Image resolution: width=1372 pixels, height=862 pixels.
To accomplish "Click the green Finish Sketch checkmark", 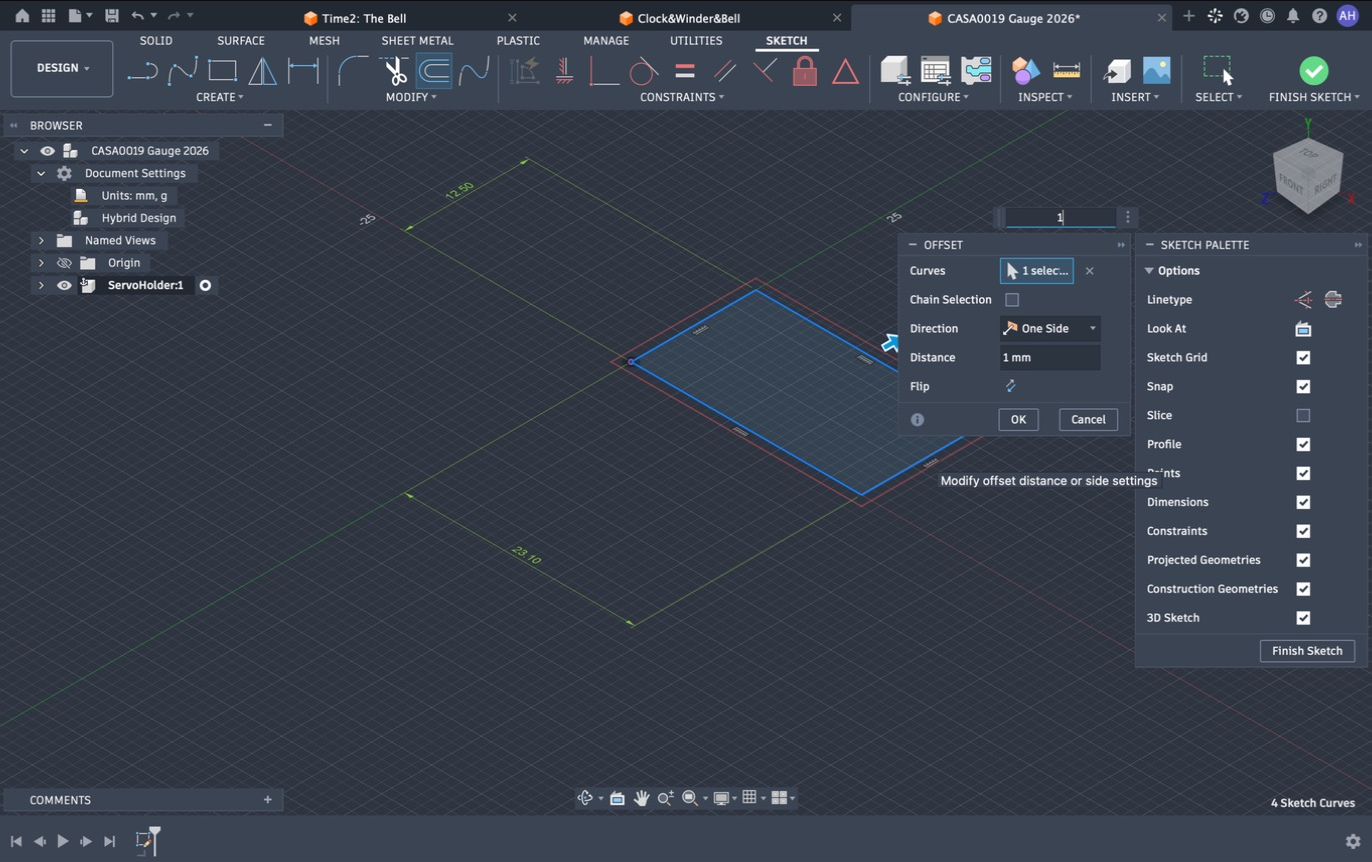I will click(x=1314, y=71).
